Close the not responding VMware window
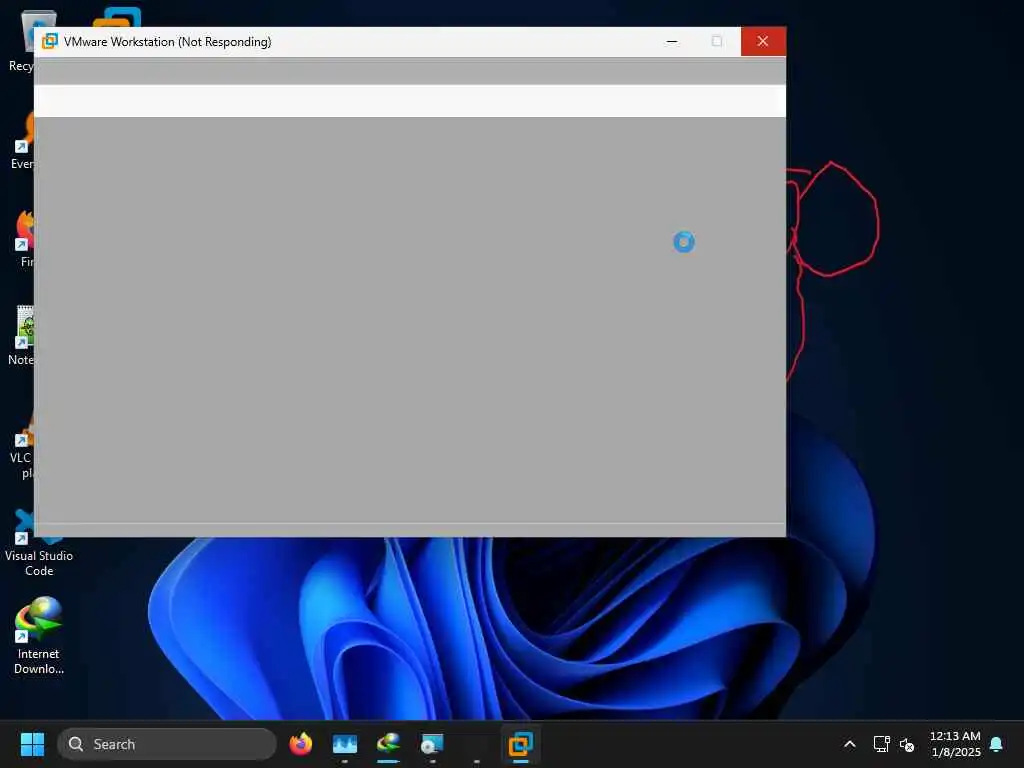Screen dimensions: 1024x768 click(x=763, y=41)
